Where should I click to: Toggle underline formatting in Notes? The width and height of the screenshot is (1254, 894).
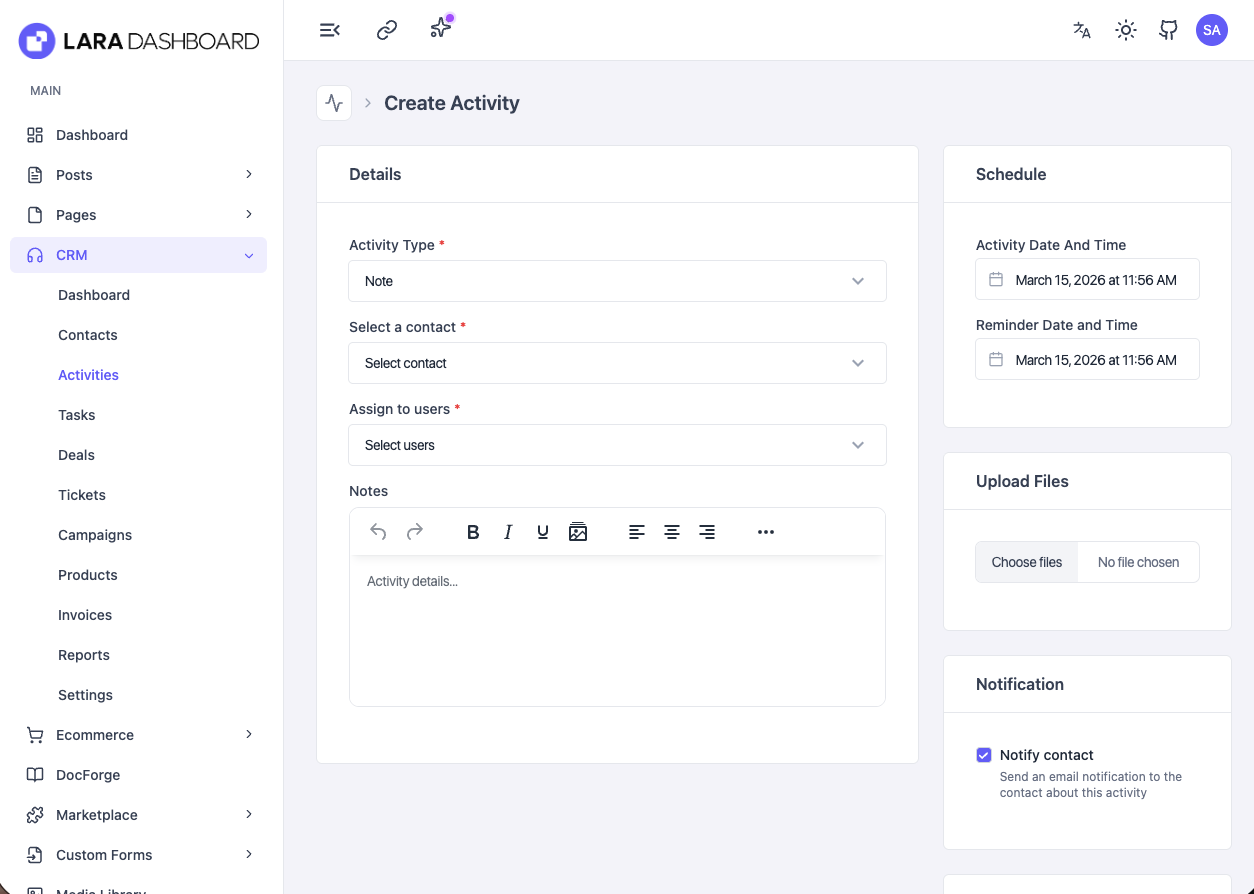[x=543, y=532]
